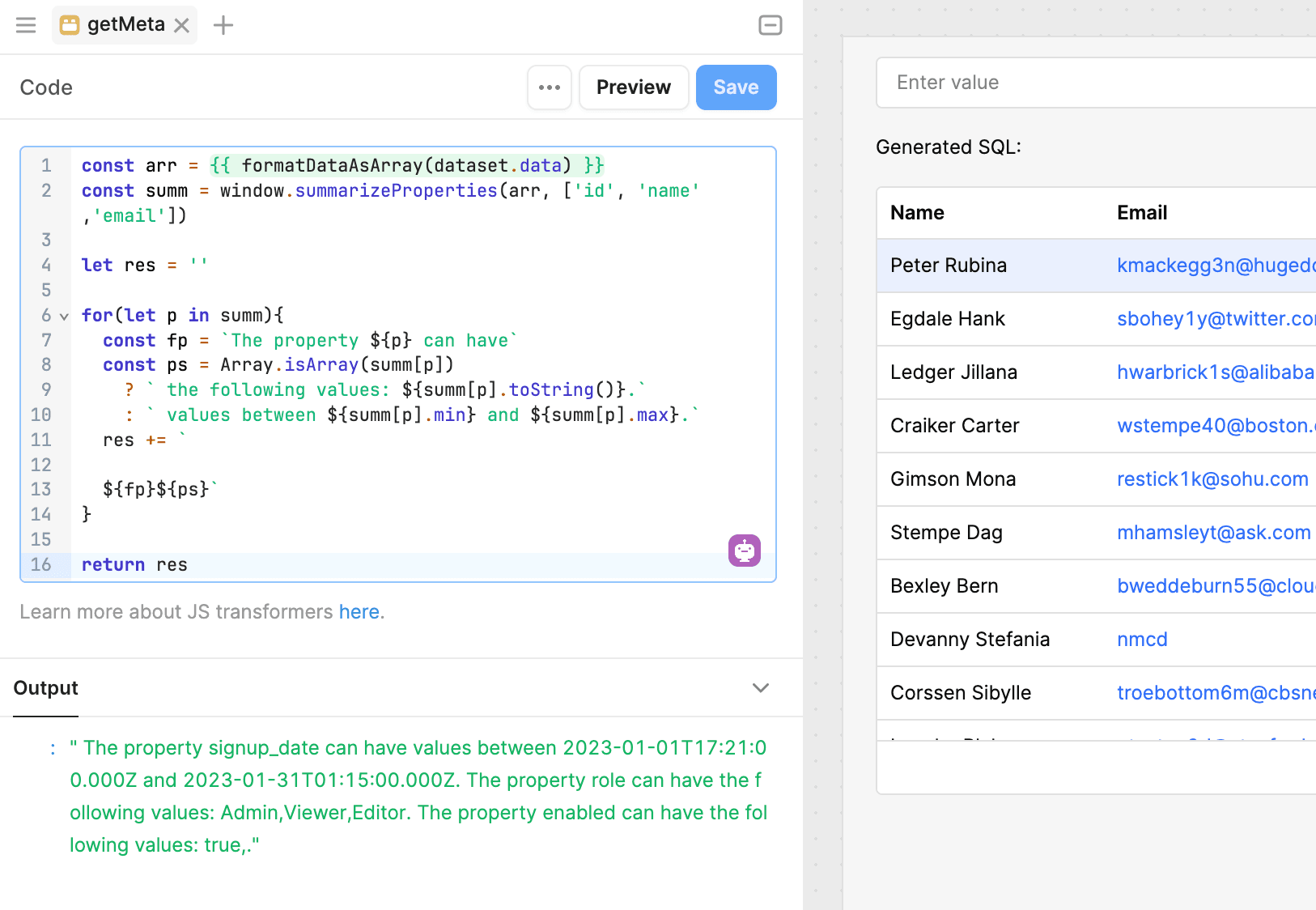1316x910 pixels.
Task: Add a new tab with plus icon
Action: [x=223, y=26]
